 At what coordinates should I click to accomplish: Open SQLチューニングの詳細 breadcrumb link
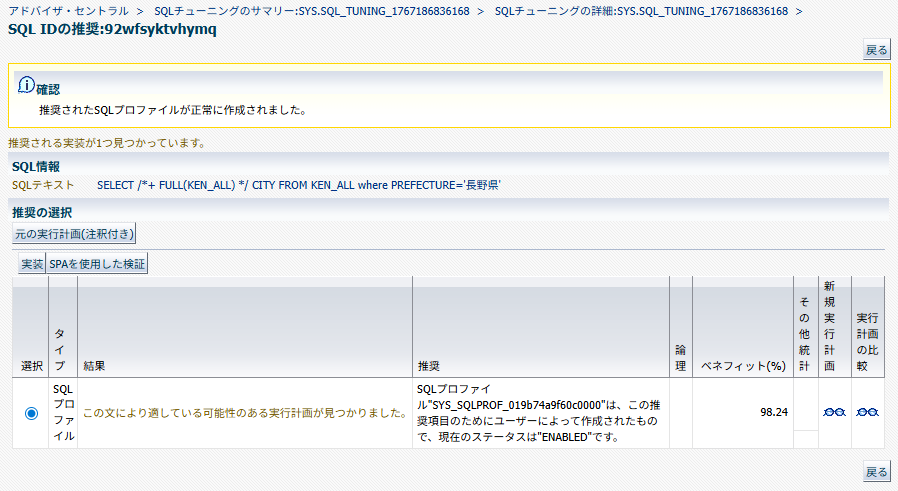click(x=640, y=11)
